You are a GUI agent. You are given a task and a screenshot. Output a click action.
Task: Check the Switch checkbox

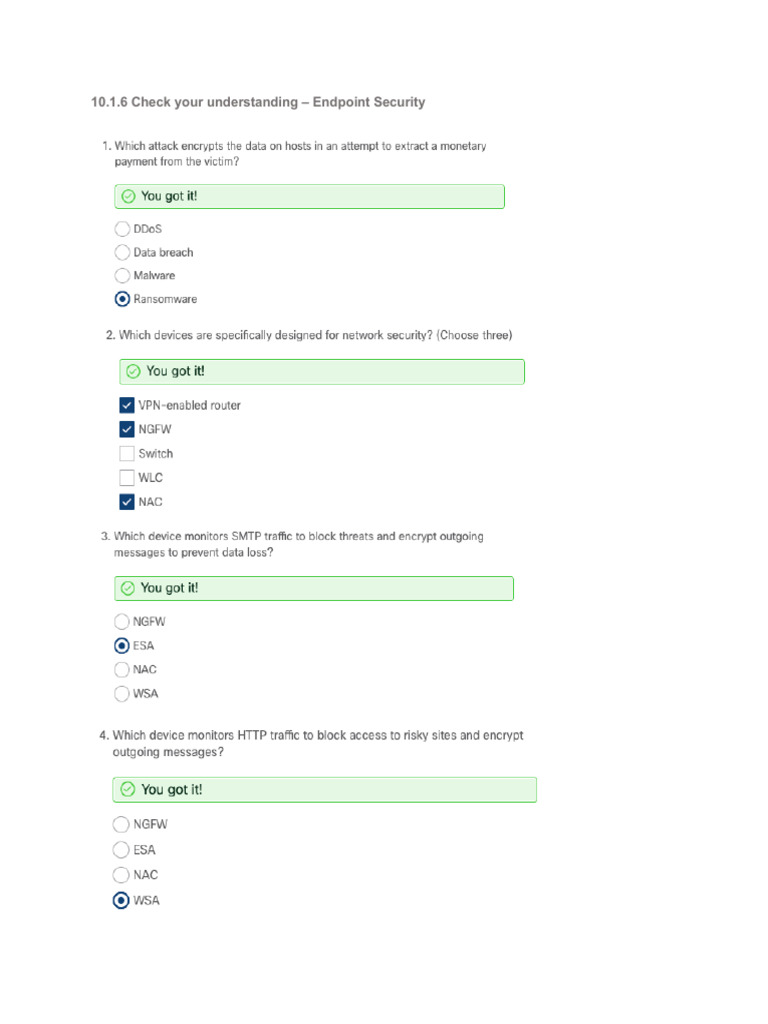pos(127,453)
